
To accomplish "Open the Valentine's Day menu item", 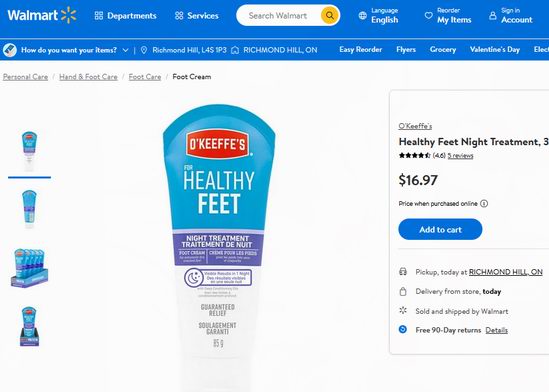I will (494, 50).
